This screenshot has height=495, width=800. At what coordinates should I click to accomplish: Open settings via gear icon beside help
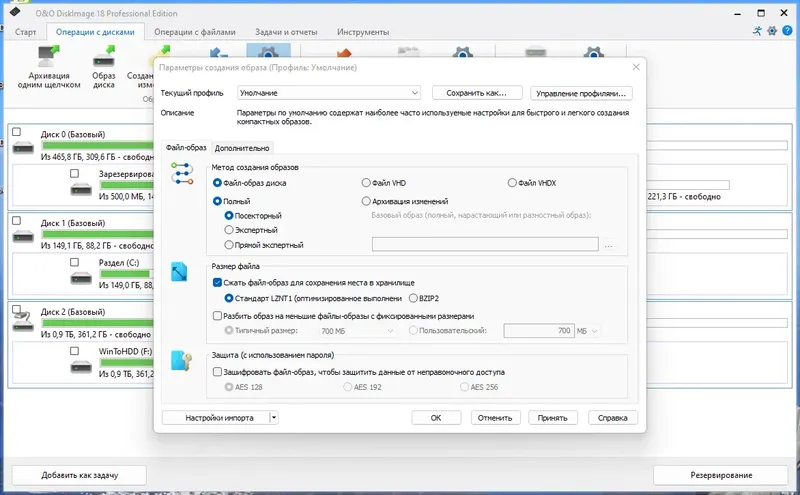pos(772,31)
